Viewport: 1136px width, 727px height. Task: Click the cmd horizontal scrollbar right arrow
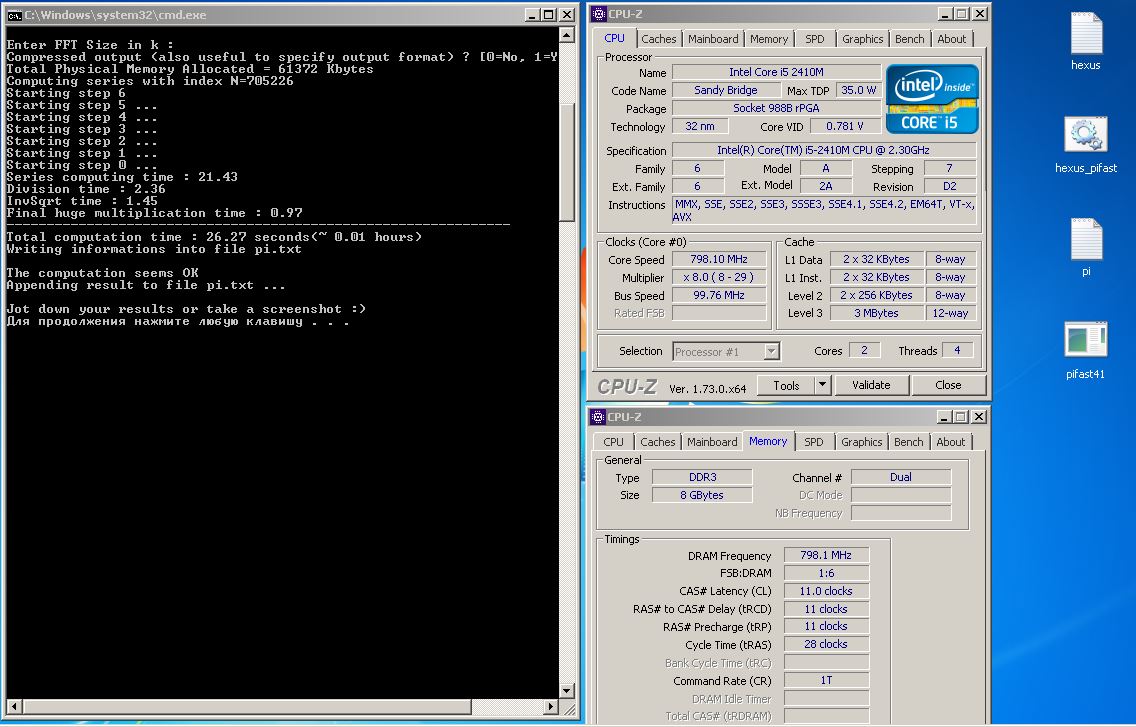coord(551,707)
